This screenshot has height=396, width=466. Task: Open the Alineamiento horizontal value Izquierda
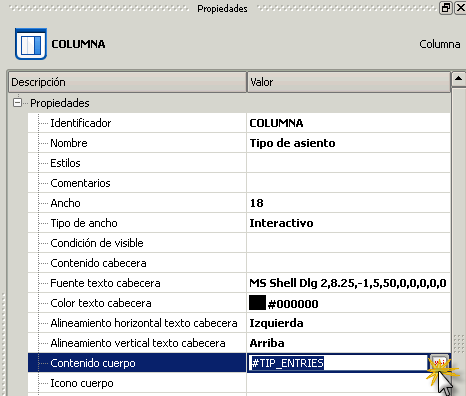(x=276, y=323)
